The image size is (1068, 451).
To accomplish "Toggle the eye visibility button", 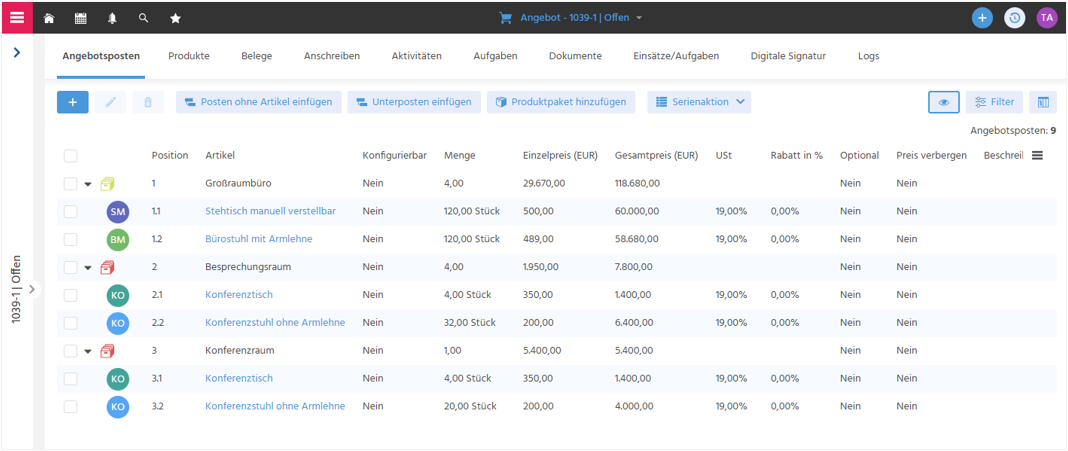I will click(944, 102).
